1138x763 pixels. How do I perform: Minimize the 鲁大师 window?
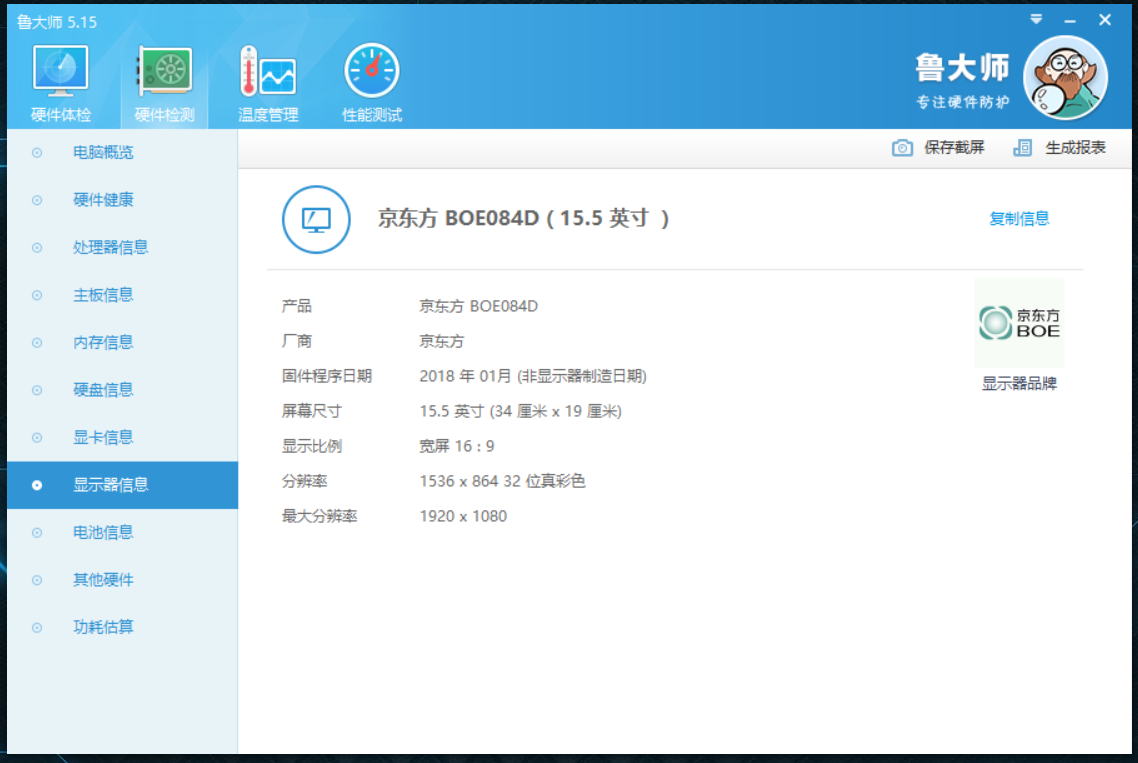point(1070,21)
